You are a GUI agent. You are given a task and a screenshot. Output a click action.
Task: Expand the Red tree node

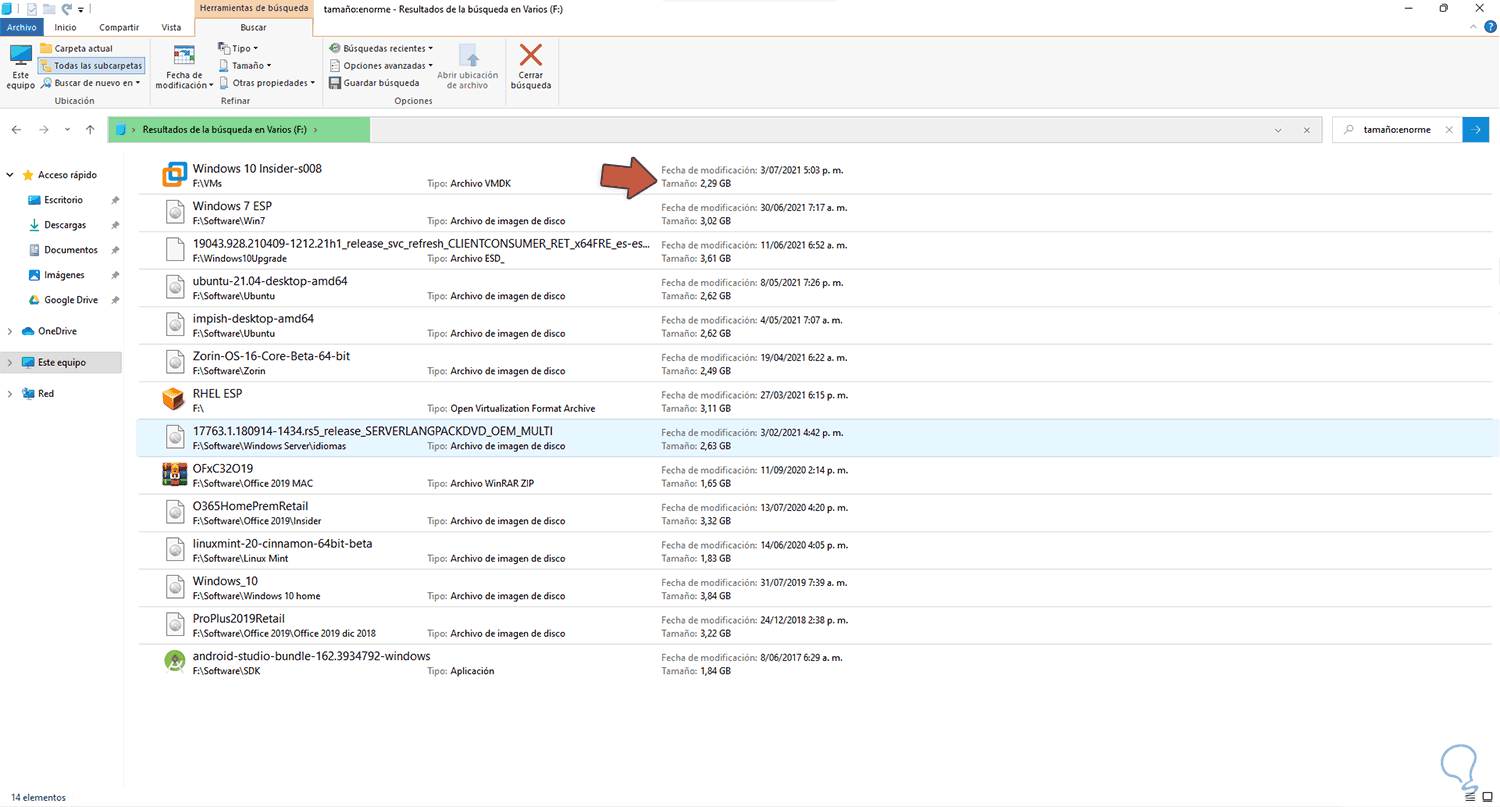click(10, 394)
